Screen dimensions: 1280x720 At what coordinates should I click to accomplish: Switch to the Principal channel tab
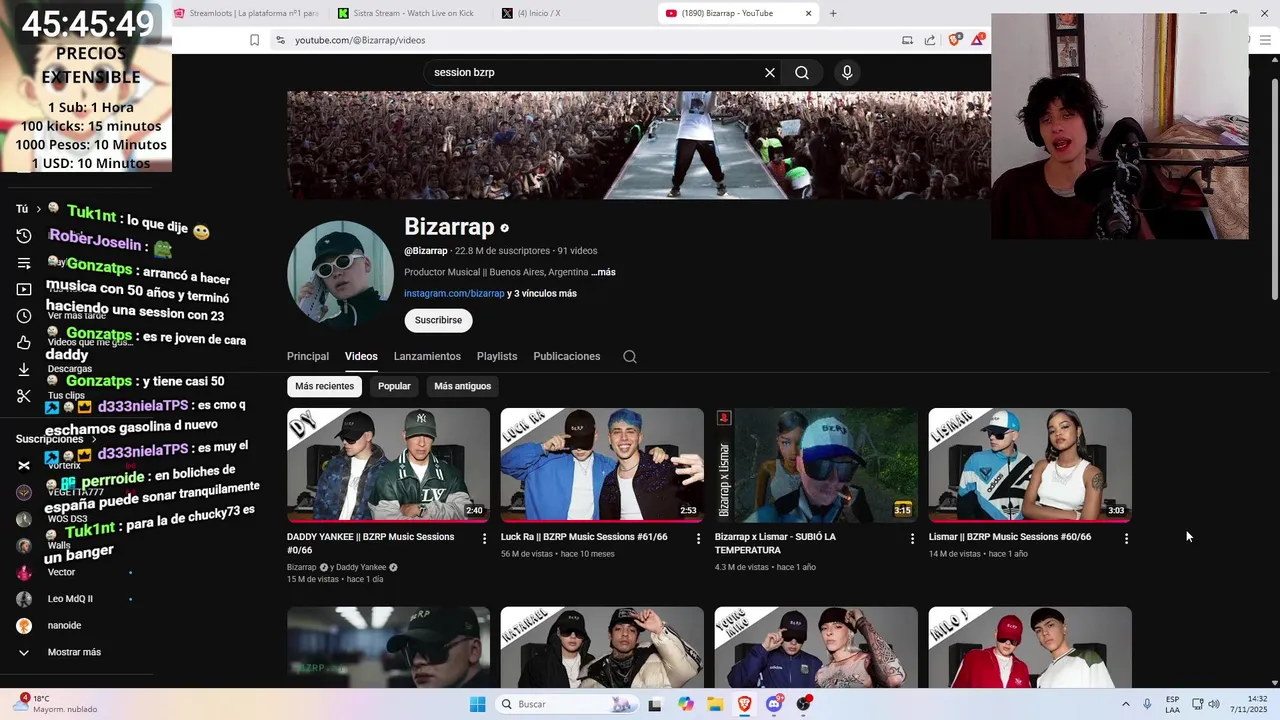[x=308, y=356]
